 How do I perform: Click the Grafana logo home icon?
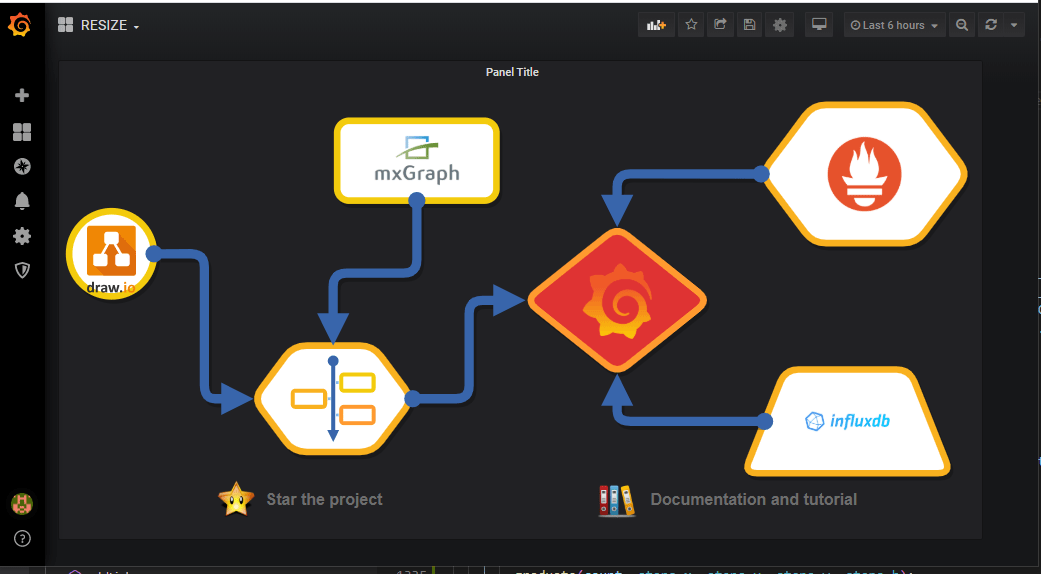click(20, 25)
